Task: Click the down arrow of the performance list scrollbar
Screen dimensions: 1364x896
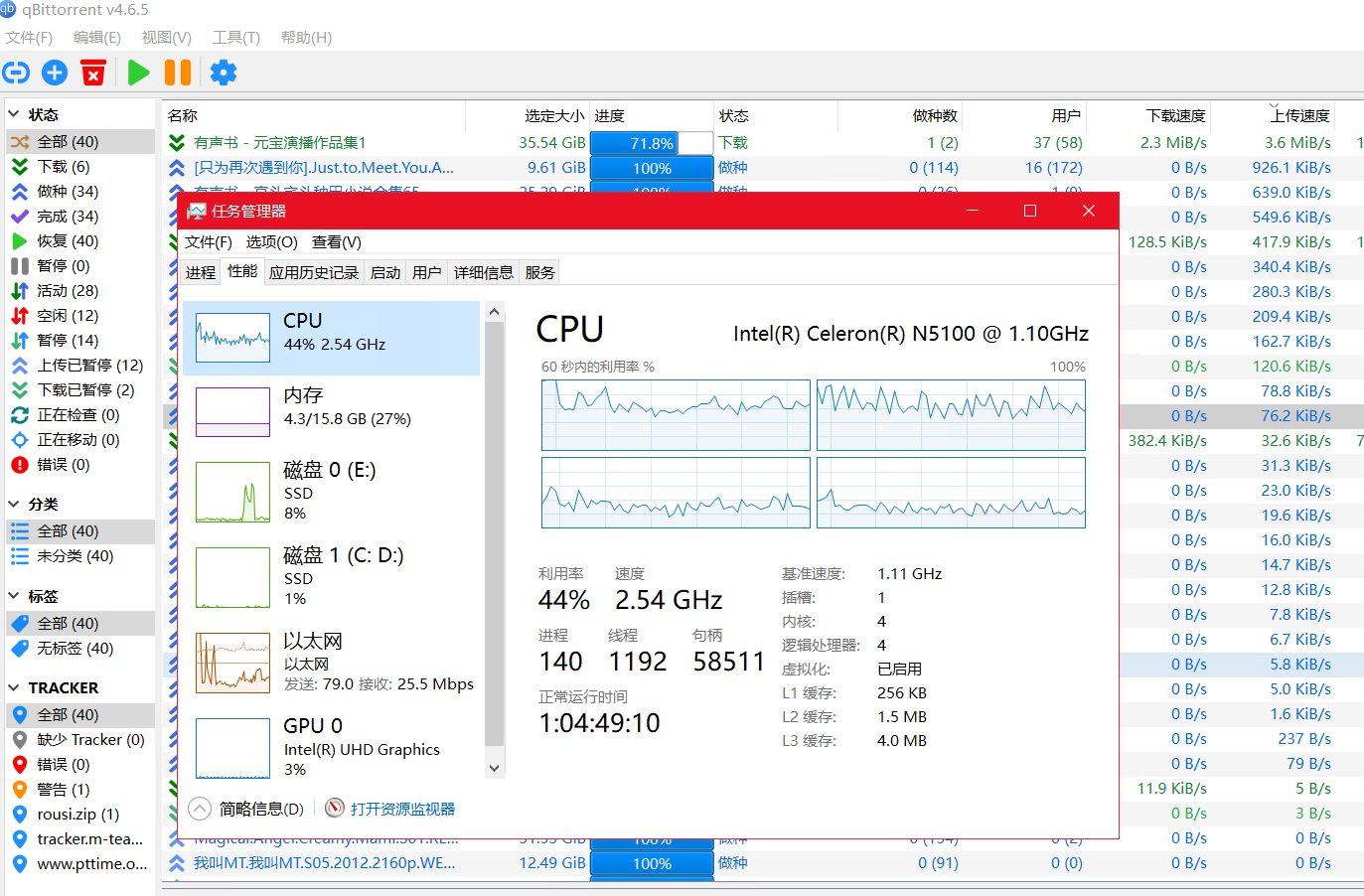Action: coord(494,768)
